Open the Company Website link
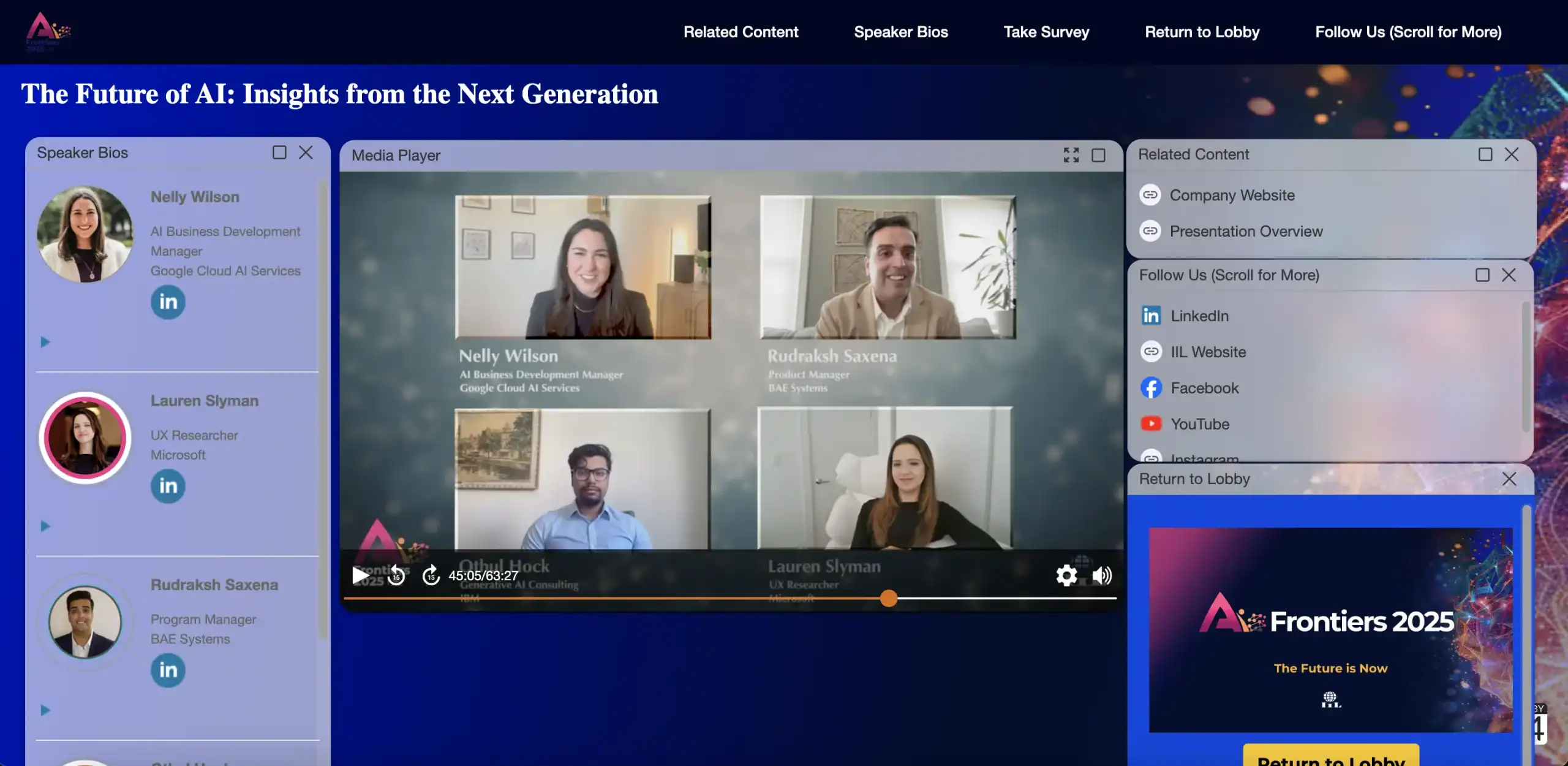1568x766 pixels. click(x=1232, y=195)
